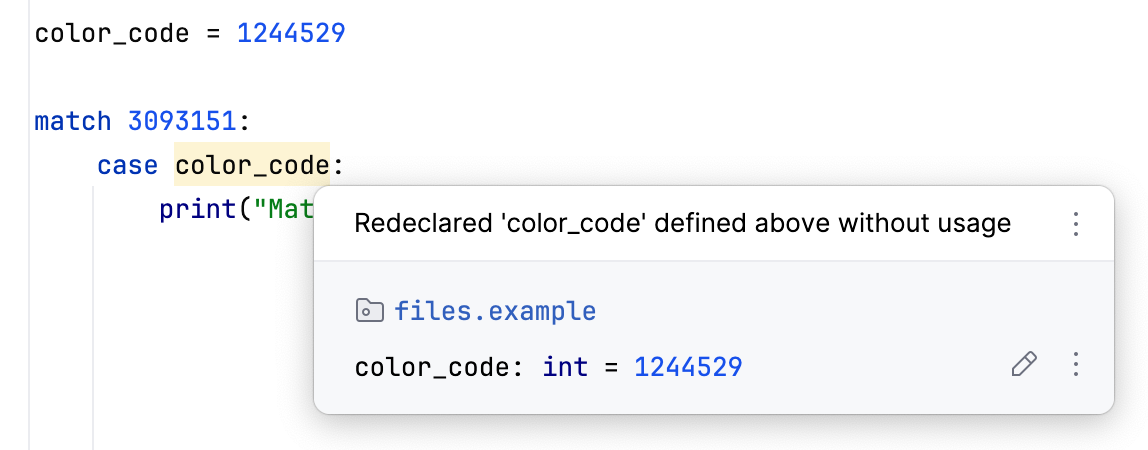Click the match keyword
Viewport: 1148px width, 450px height.
coord(73,122)
